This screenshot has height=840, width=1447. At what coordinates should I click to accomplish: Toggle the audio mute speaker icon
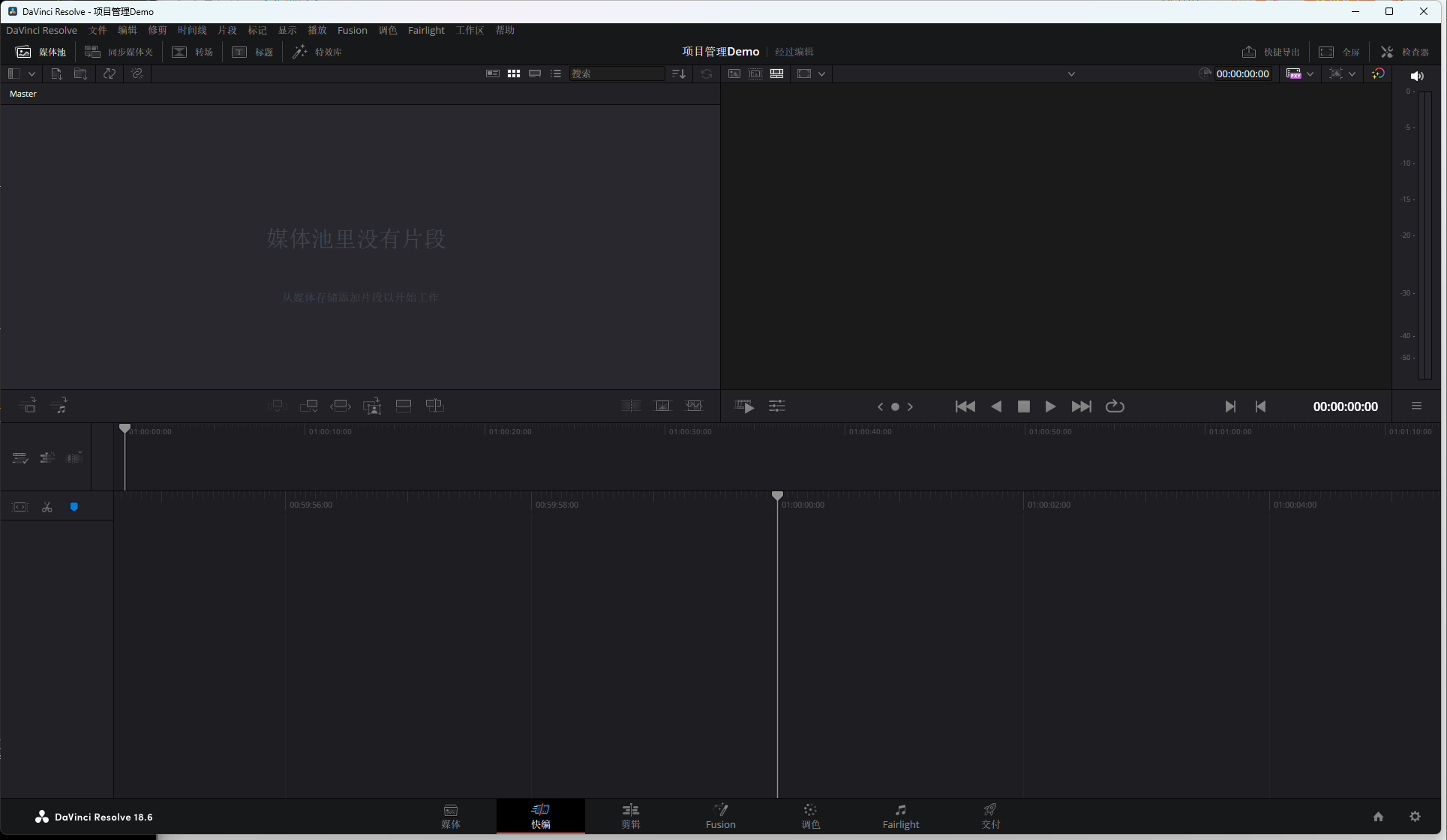(x=1416, y=76)
